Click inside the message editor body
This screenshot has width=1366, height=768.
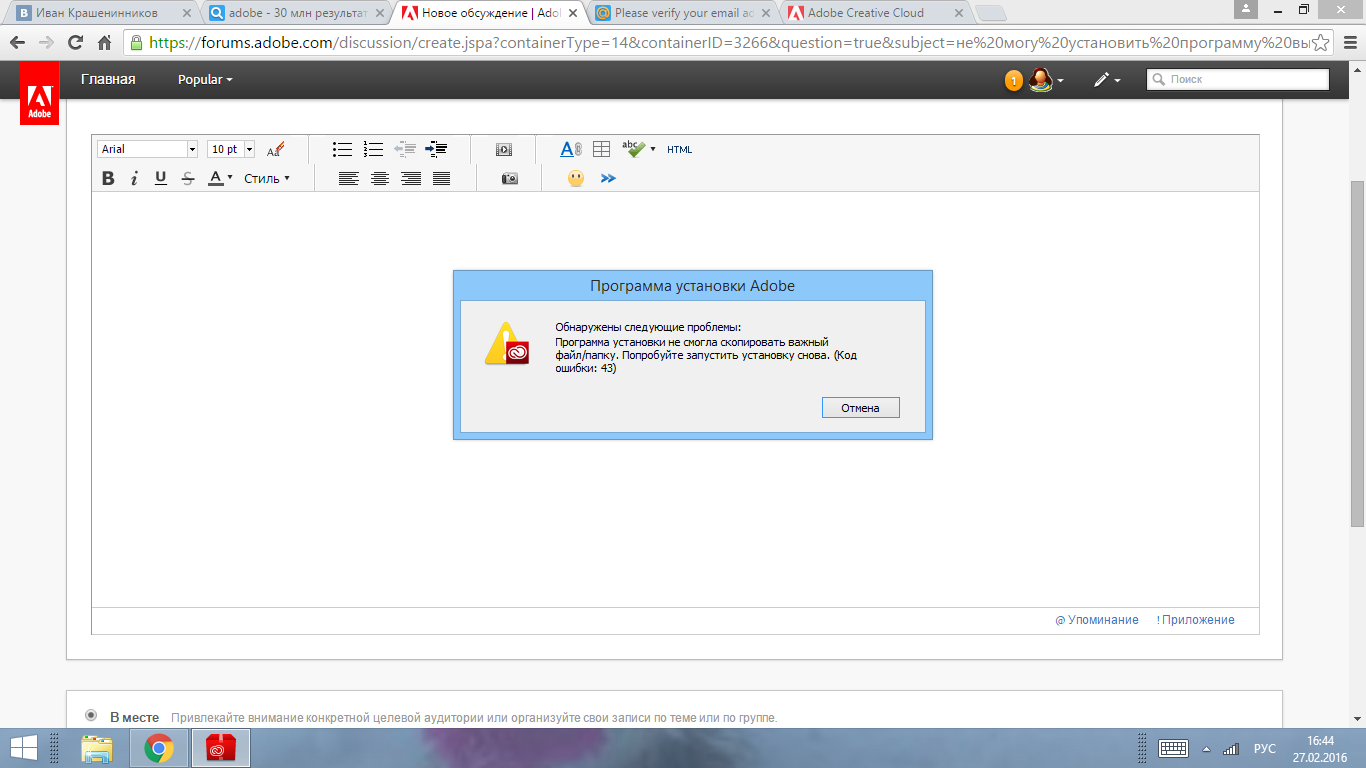pyautogui.click(x=675, y=399)
